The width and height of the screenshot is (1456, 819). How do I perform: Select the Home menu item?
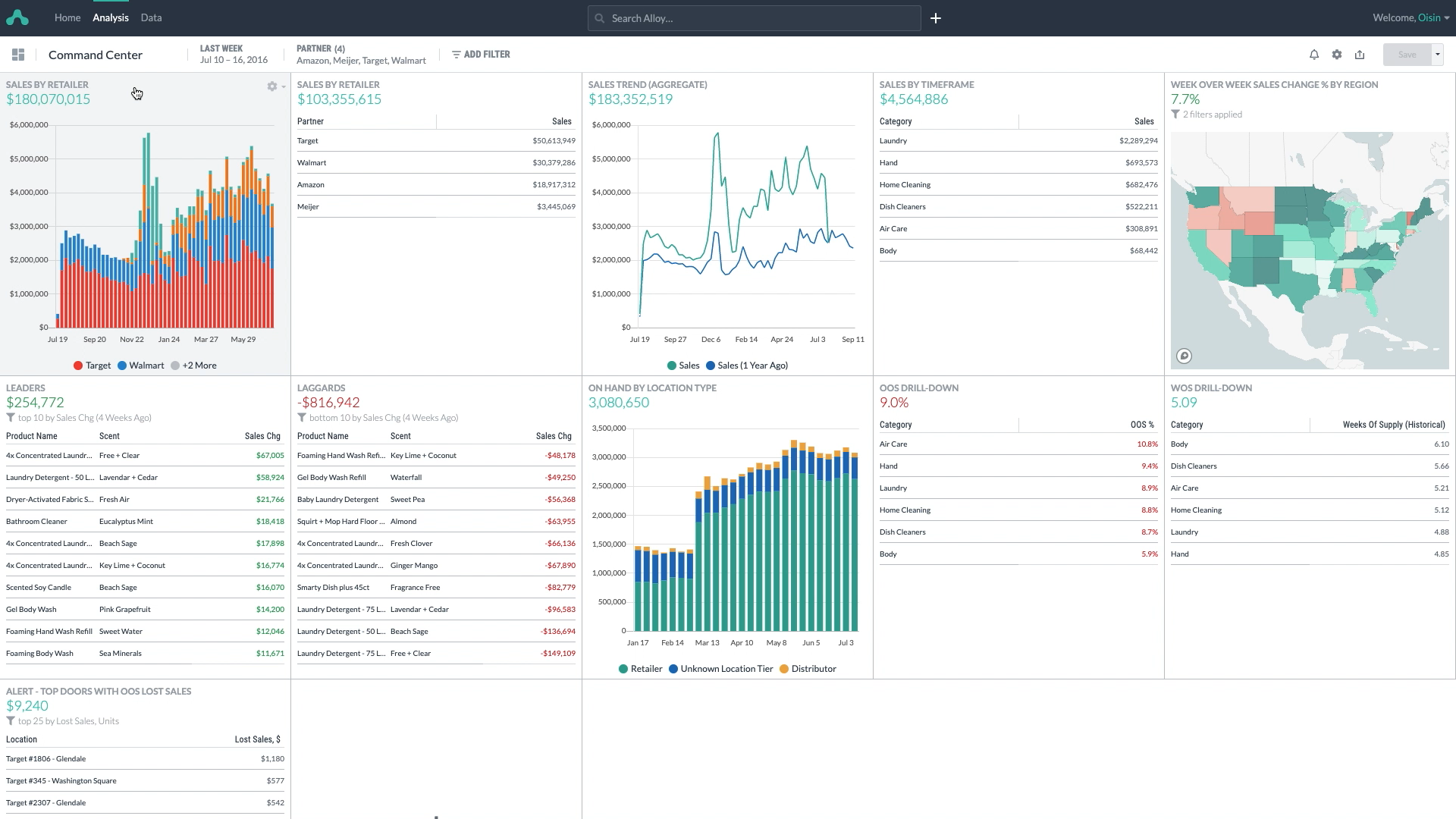click(x=67, y=17)
